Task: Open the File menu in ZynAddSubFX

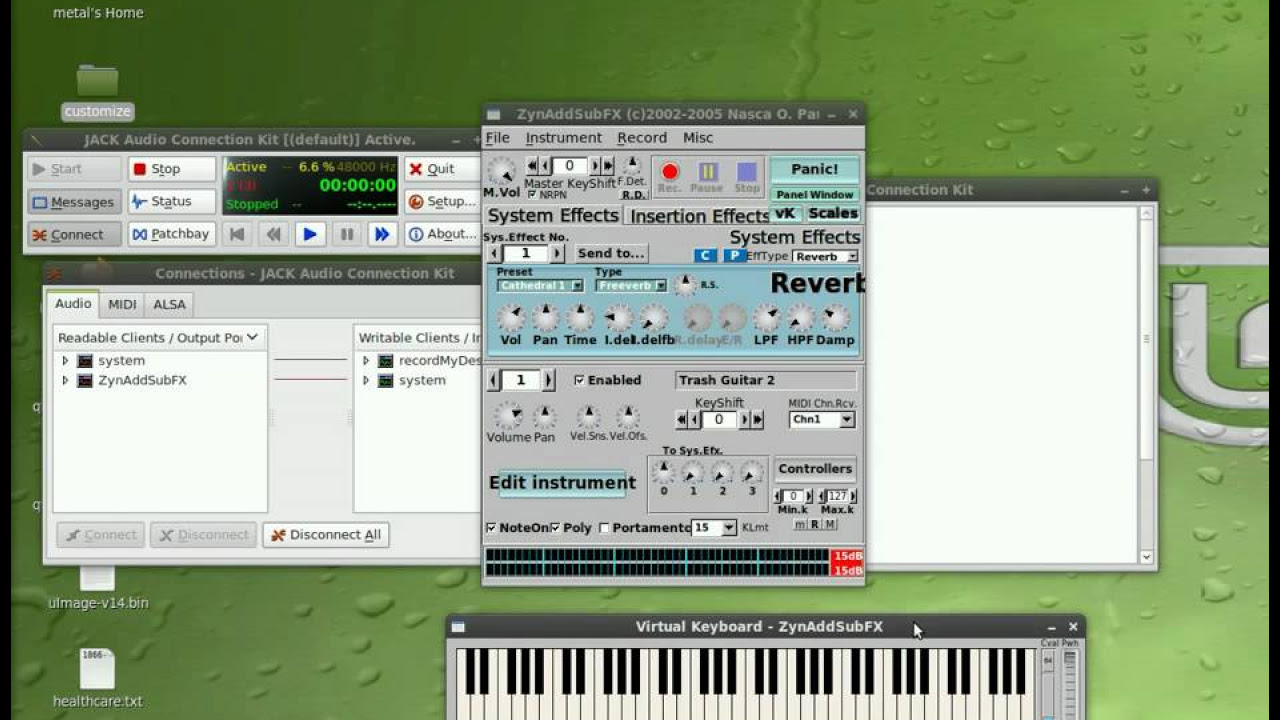Action: [x=497, y=138]
